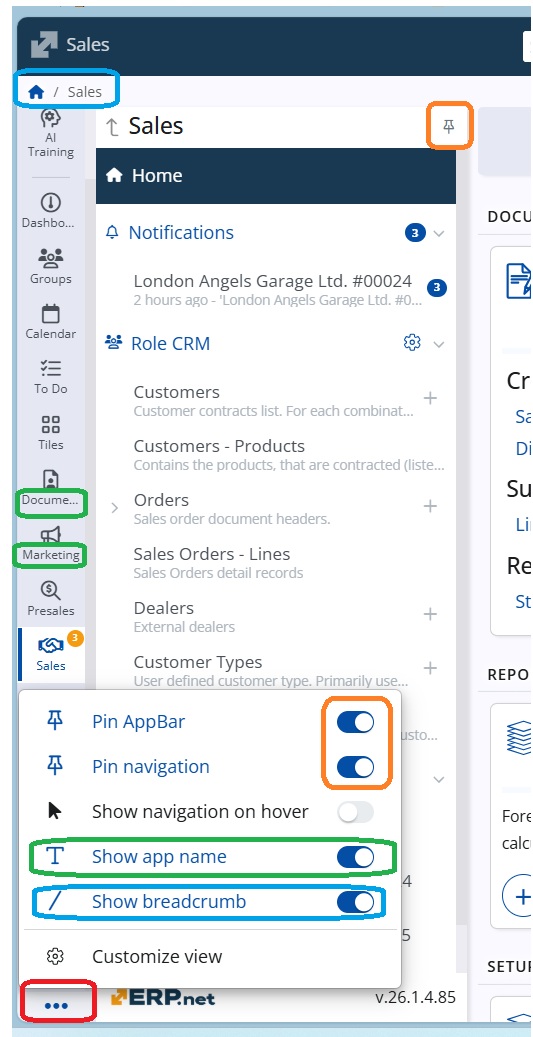
Task: Open the Groups app icon
Action: (x=51, y=257)
